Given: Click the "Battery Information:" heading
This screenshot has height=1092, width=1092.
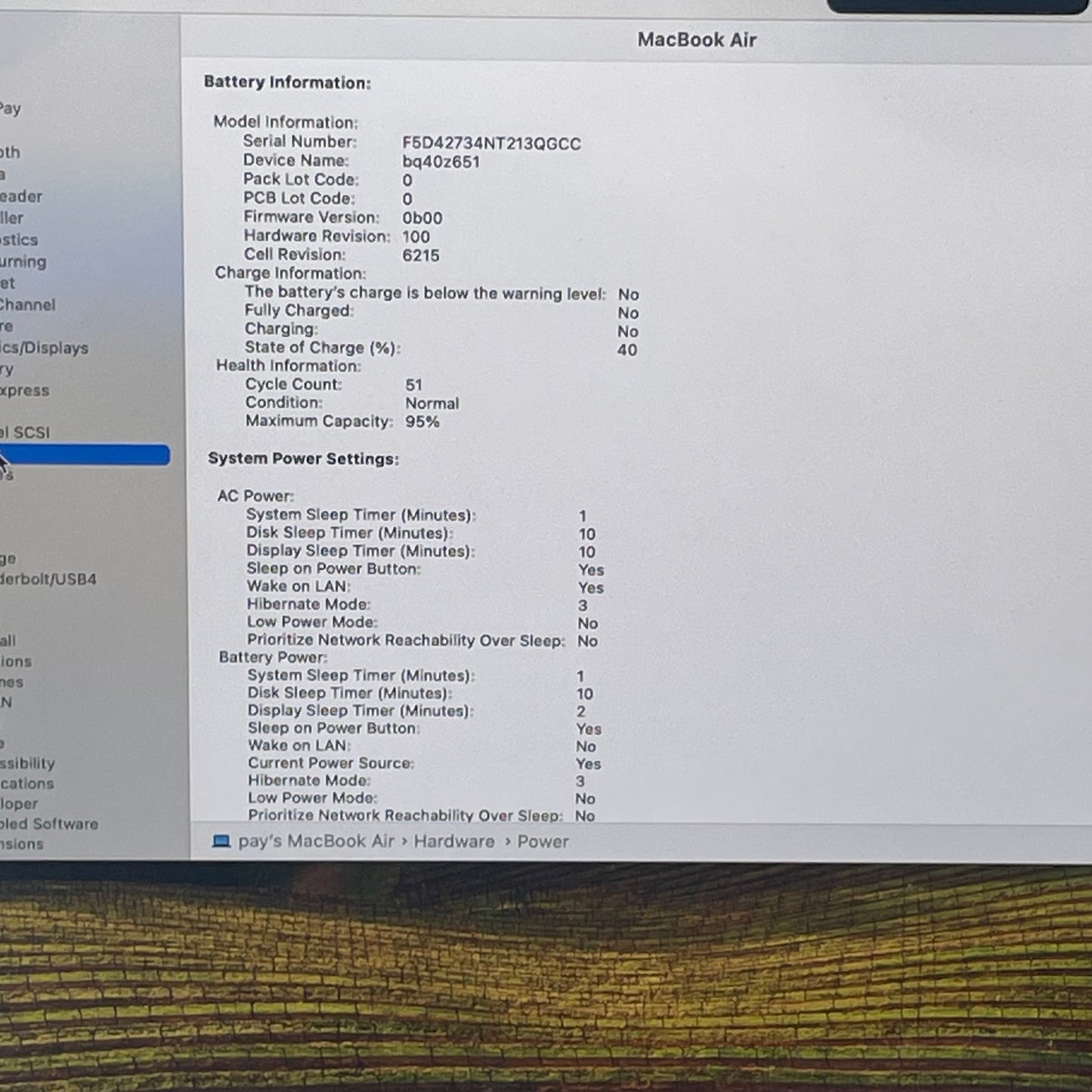Looking at the screenshot, I should [x=287, y=82].
